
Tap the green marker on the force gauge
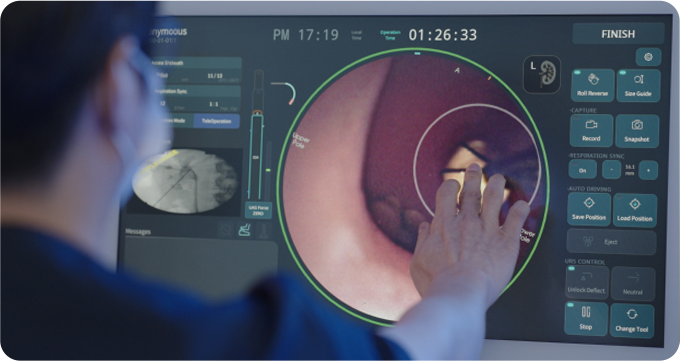[x=268, y=170]
